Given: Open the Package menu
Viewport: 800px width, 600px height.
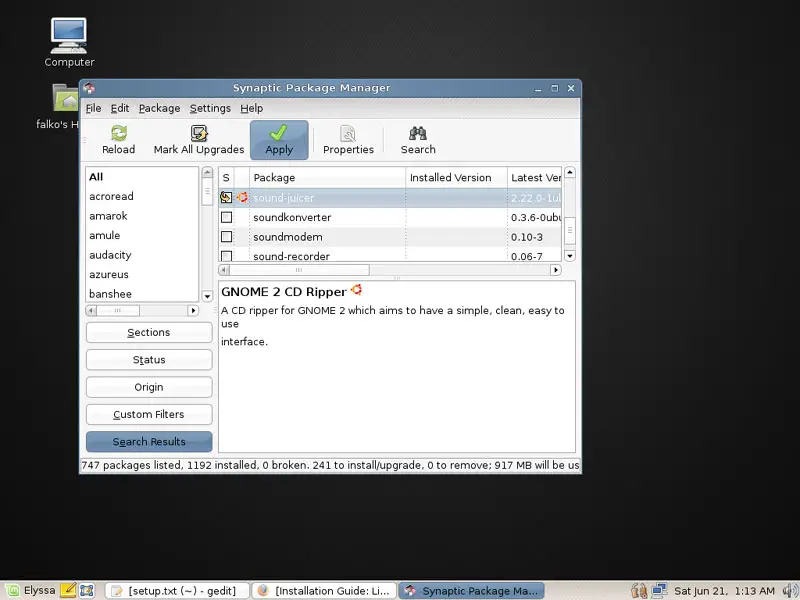Looking at the screenshot, I should coord(159,108).
